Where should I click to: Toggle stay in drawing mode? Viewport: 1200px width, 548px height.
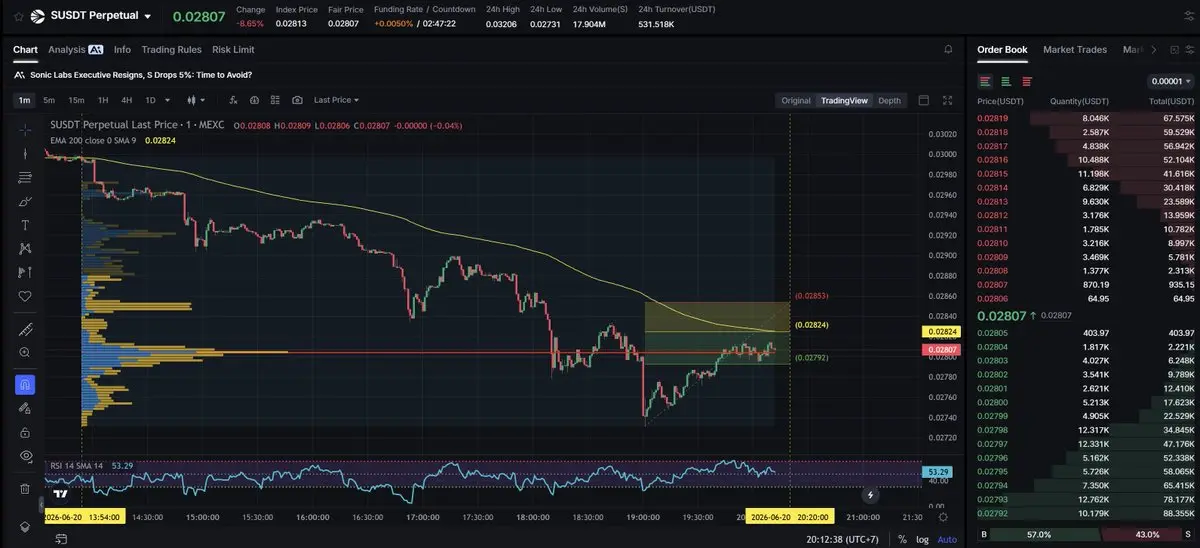[x=25, y=408]
